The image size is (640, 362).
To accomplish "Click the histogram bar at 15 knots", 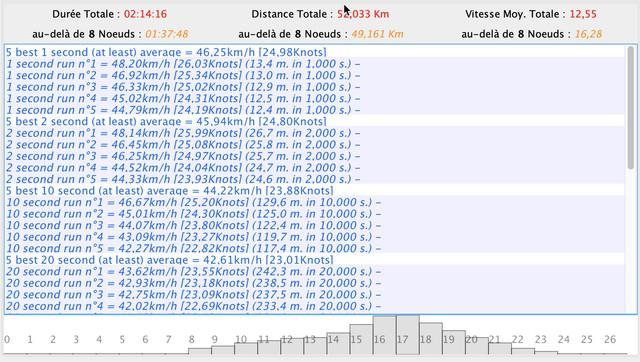I will pos(361,339).
